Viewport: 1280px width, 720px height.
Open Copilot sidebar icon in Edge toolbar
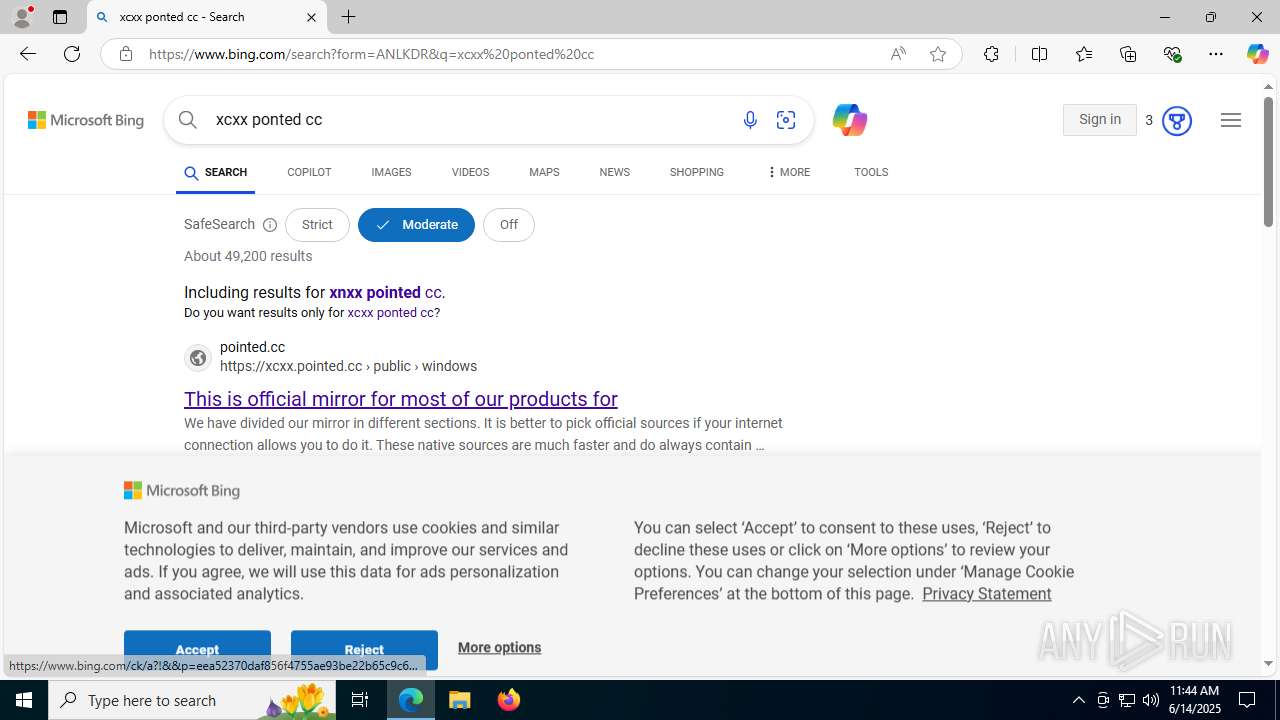coord(1257,54)
